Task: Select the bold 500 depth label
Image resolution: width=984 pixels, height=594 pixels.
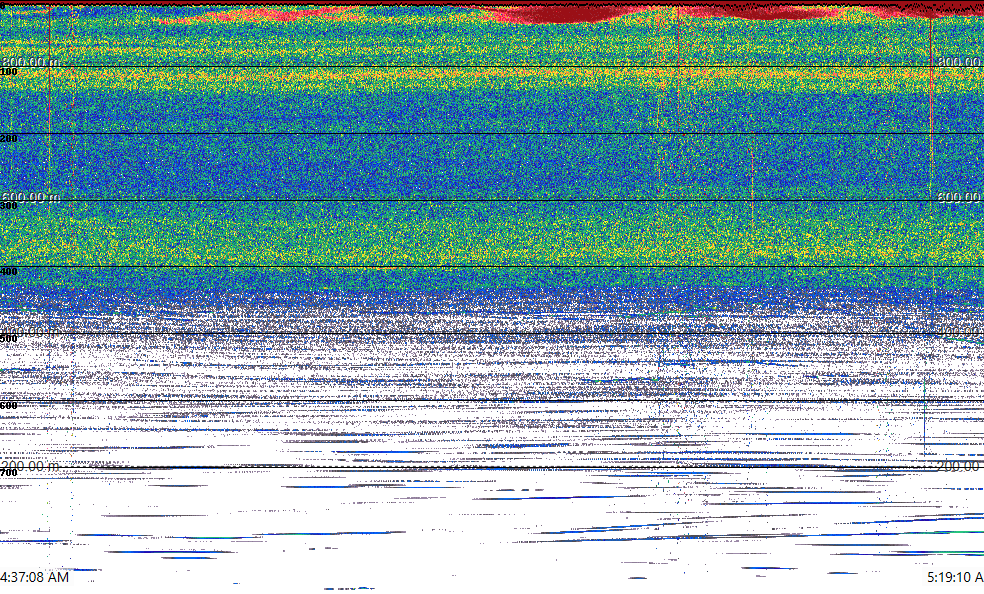Action: pyautogui.click(x=9, y=339)
